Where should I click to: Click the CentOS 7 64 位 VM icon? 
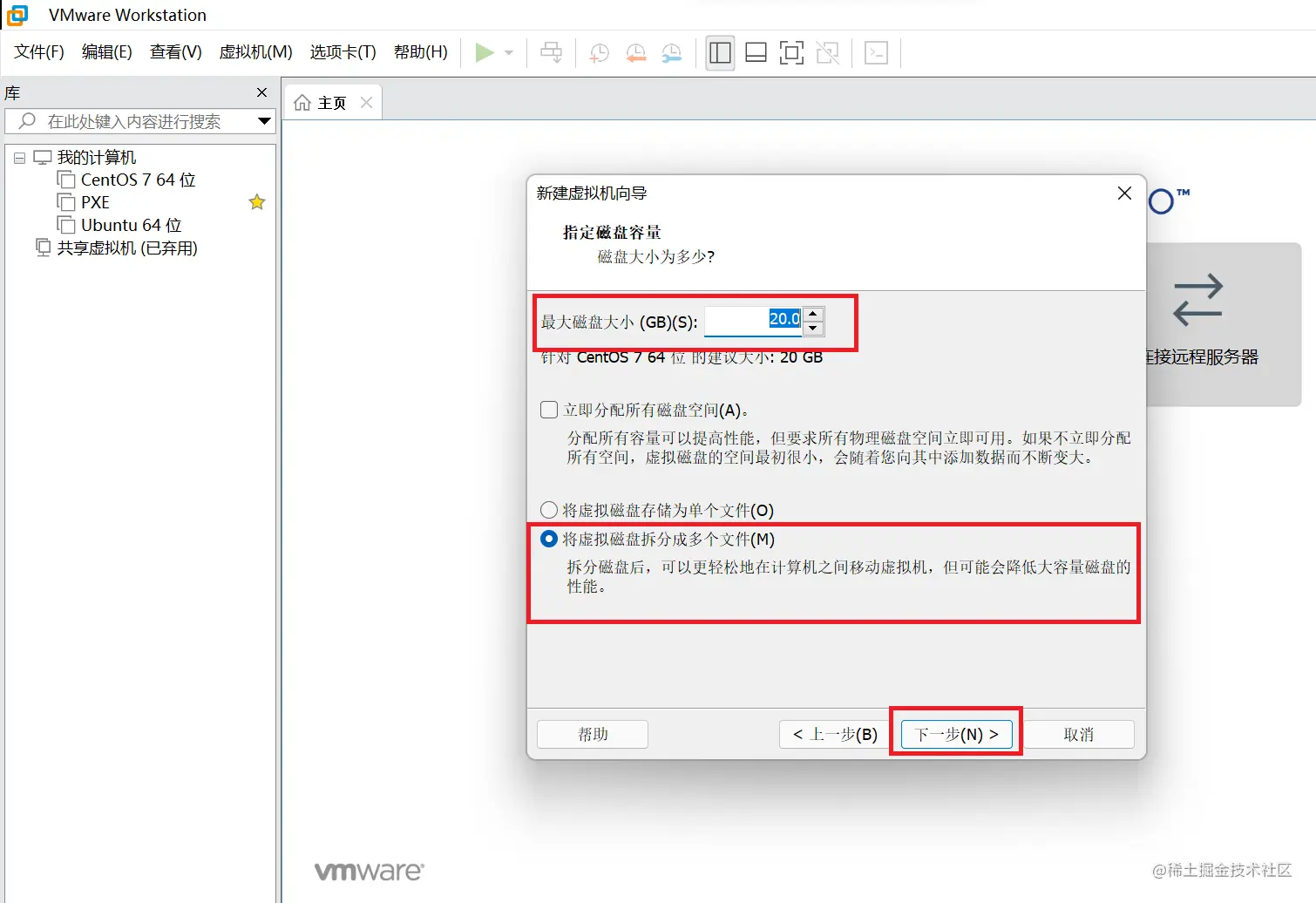click(x=66, y=180)
